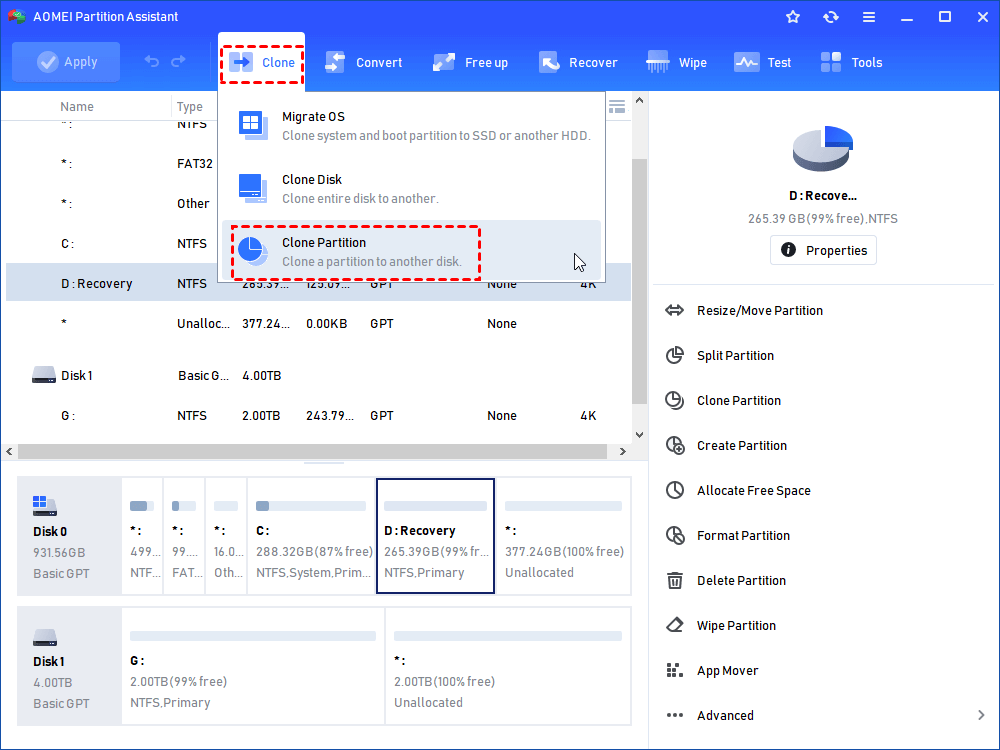The width and height of the screenshot is (1000, 750).
Task: Click the list view columns icon
Action: (617, 107)
